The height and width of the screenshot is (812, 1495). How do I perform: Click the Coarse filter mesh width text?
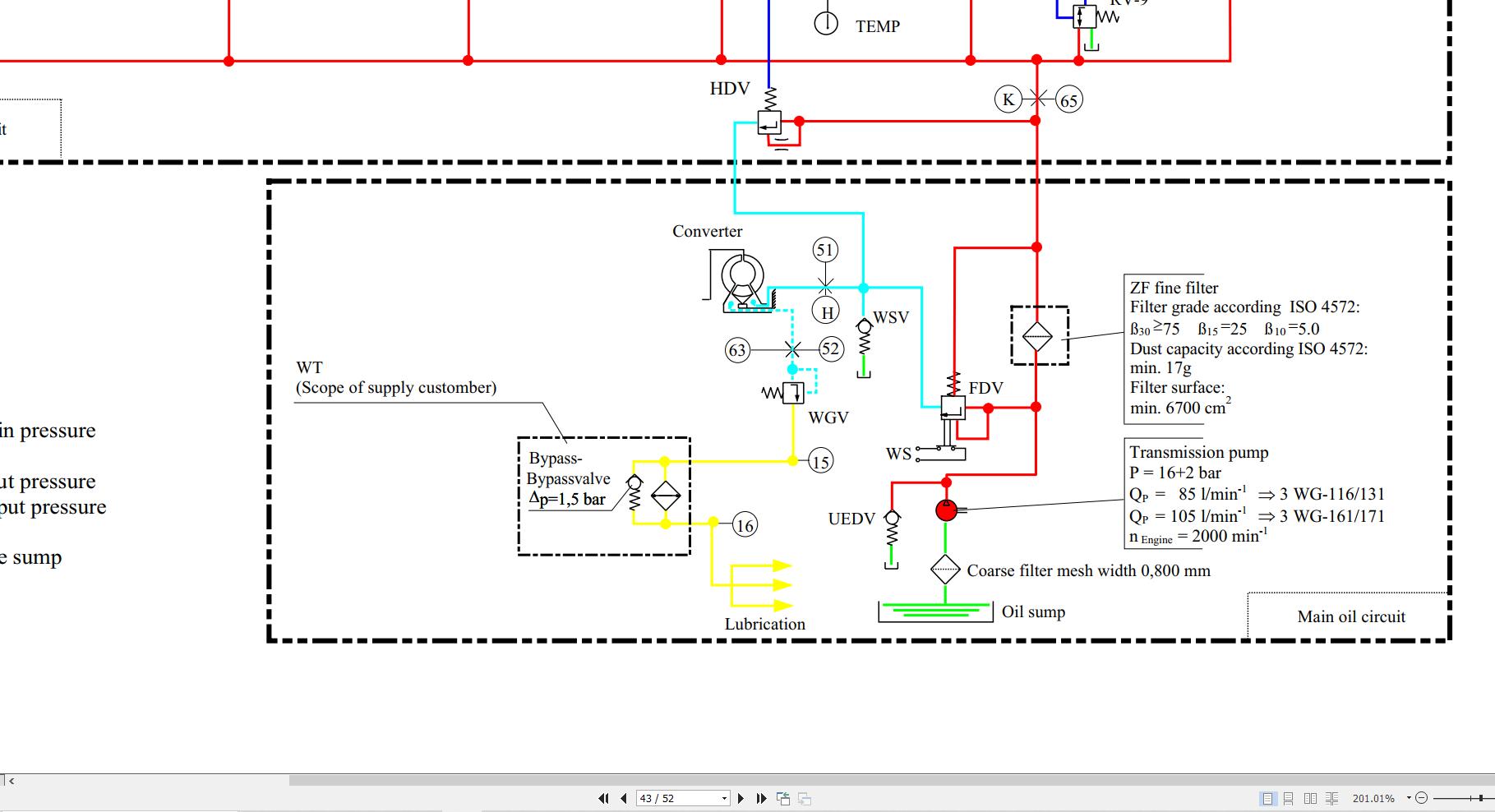[1088, 570]
